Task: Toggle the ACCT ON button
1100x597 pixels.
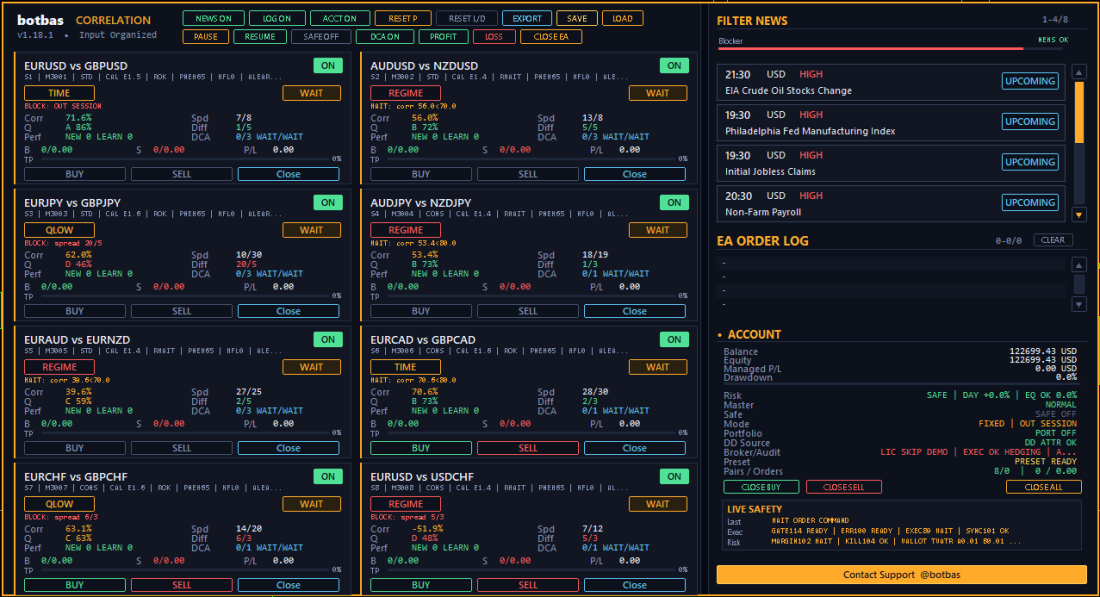Action: pyautogui.click(x=340, y=18)
